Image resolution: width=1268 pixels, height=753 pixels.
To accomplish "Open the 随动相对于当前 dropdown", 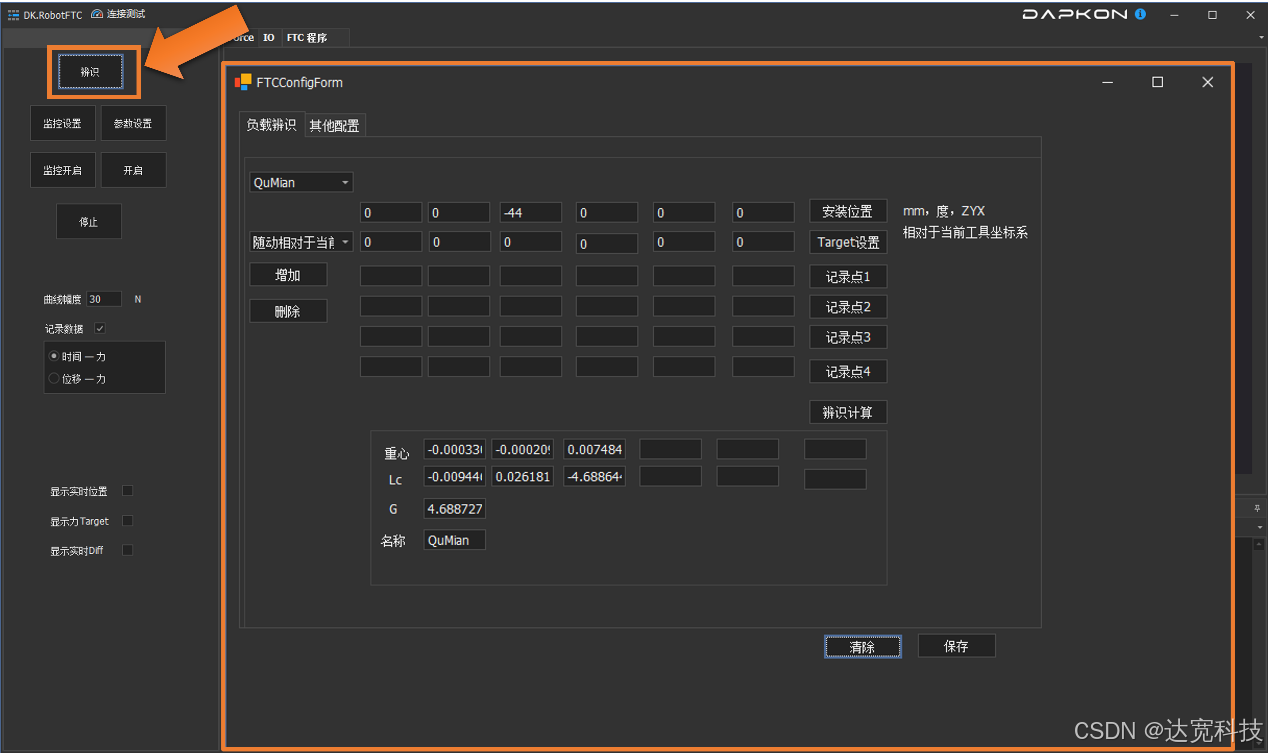I will tap(301, 242).
